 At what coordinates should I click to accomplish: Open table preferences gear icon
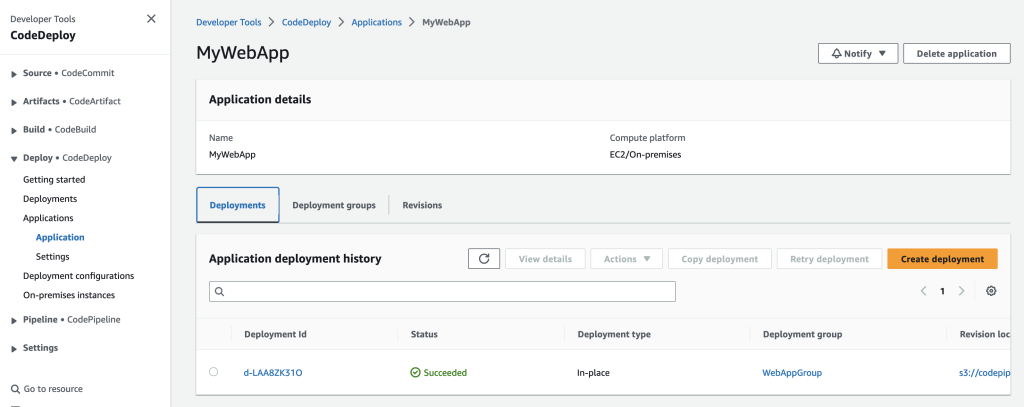point(991,291)
